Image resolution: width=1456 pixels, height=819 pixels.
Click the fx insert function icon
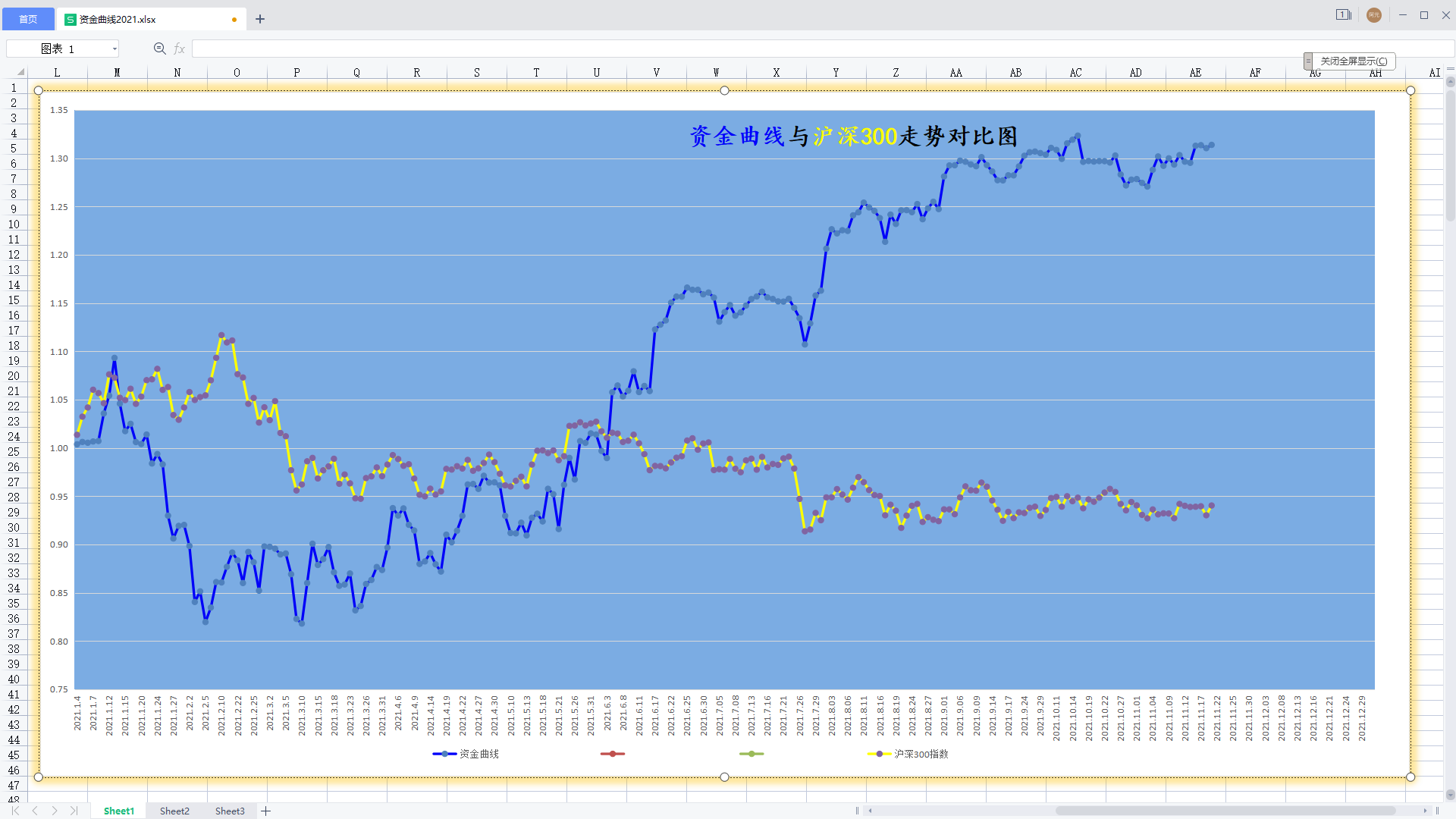[179, 49]
